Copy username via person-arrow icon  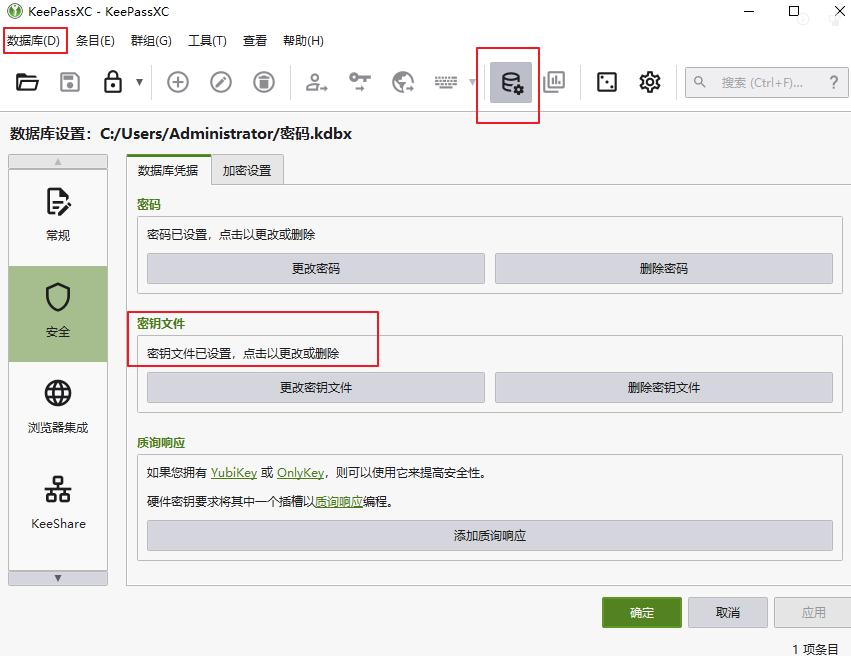(316, 82)
